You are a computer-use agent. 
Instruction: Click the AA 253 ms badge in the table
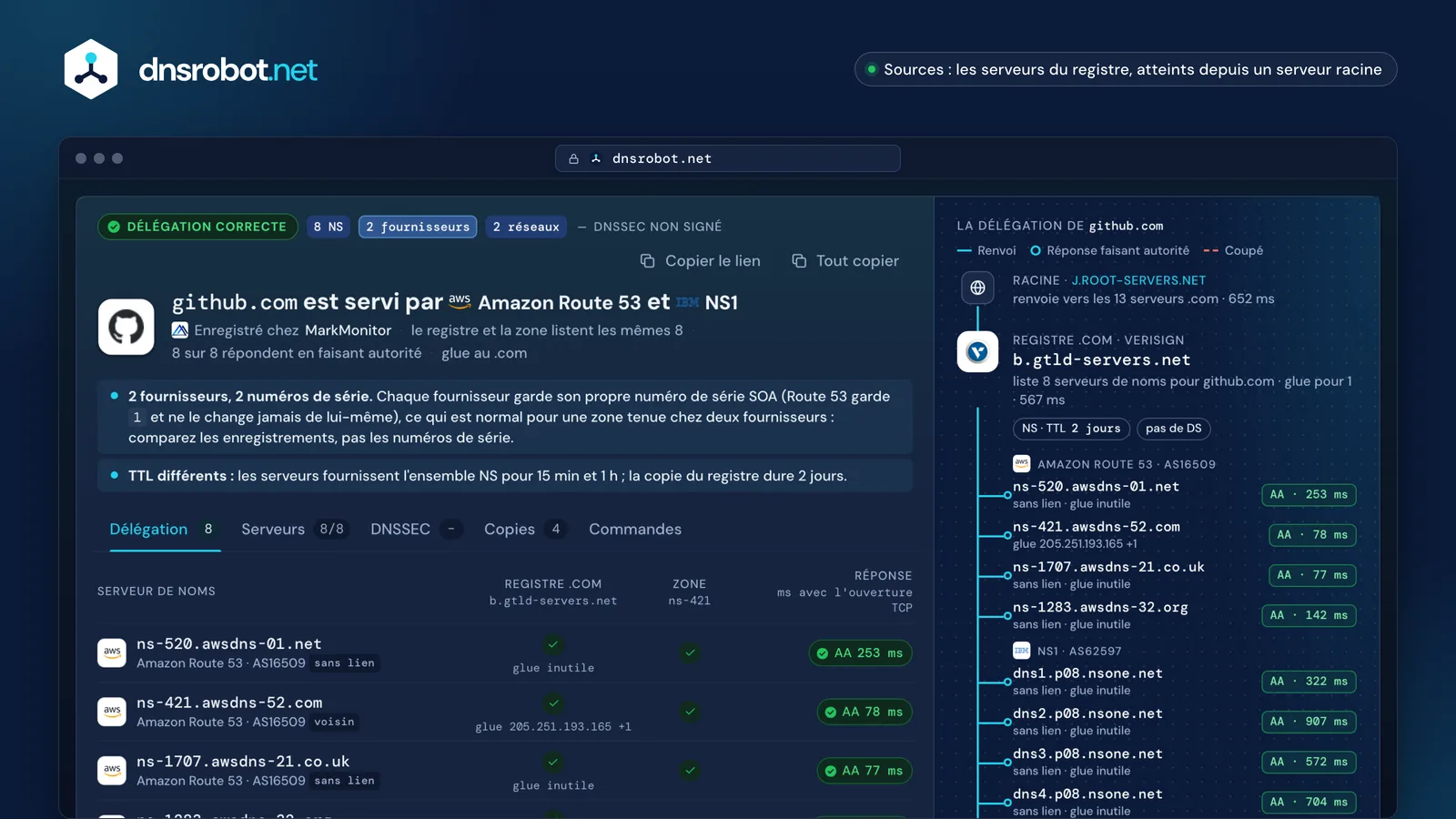(860, 653)
